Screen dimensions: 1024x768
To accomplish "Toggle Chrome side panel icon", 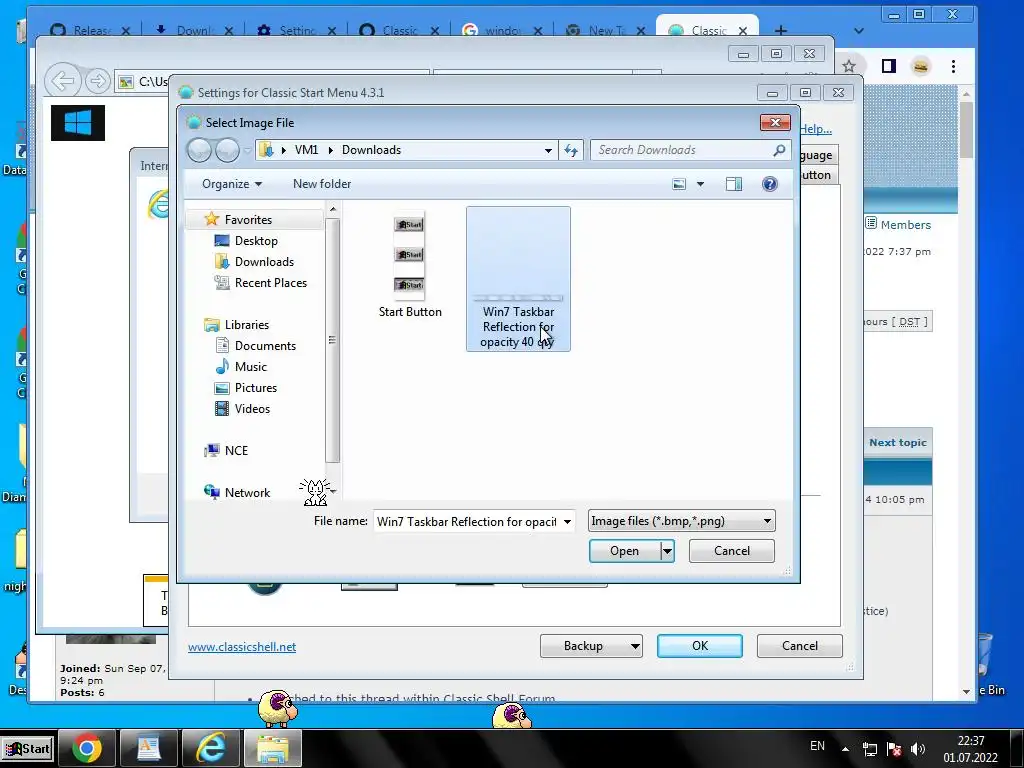I will pos(889,66).
